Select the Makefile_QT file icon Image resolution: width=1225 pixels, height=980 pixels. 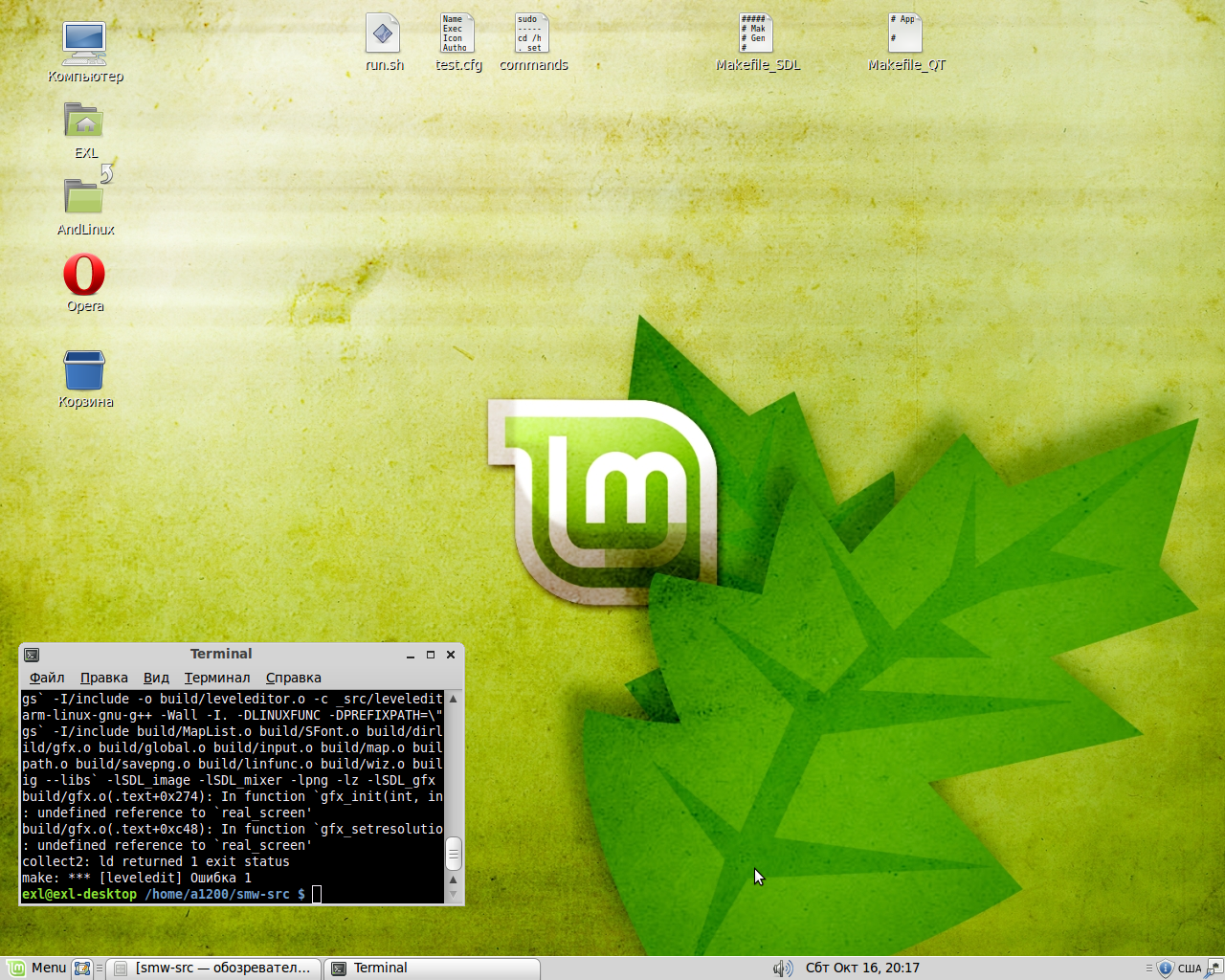(x=905, y=33)
